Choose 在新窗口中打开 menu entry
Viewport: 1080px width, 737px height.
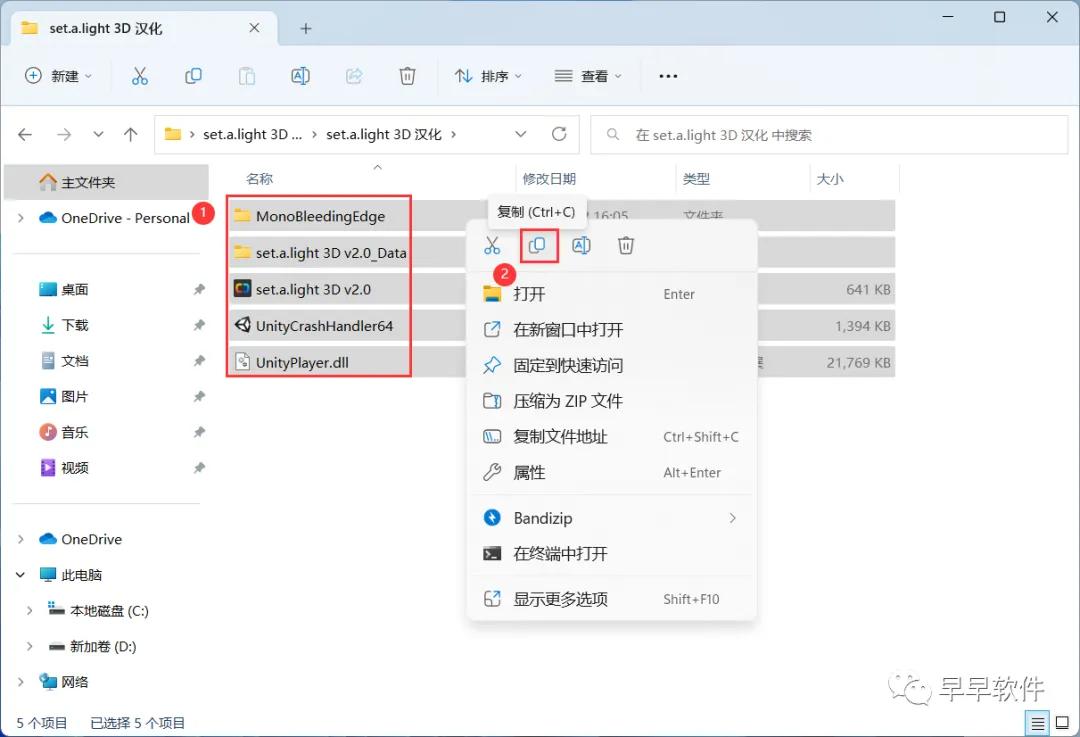click(612, 330)
